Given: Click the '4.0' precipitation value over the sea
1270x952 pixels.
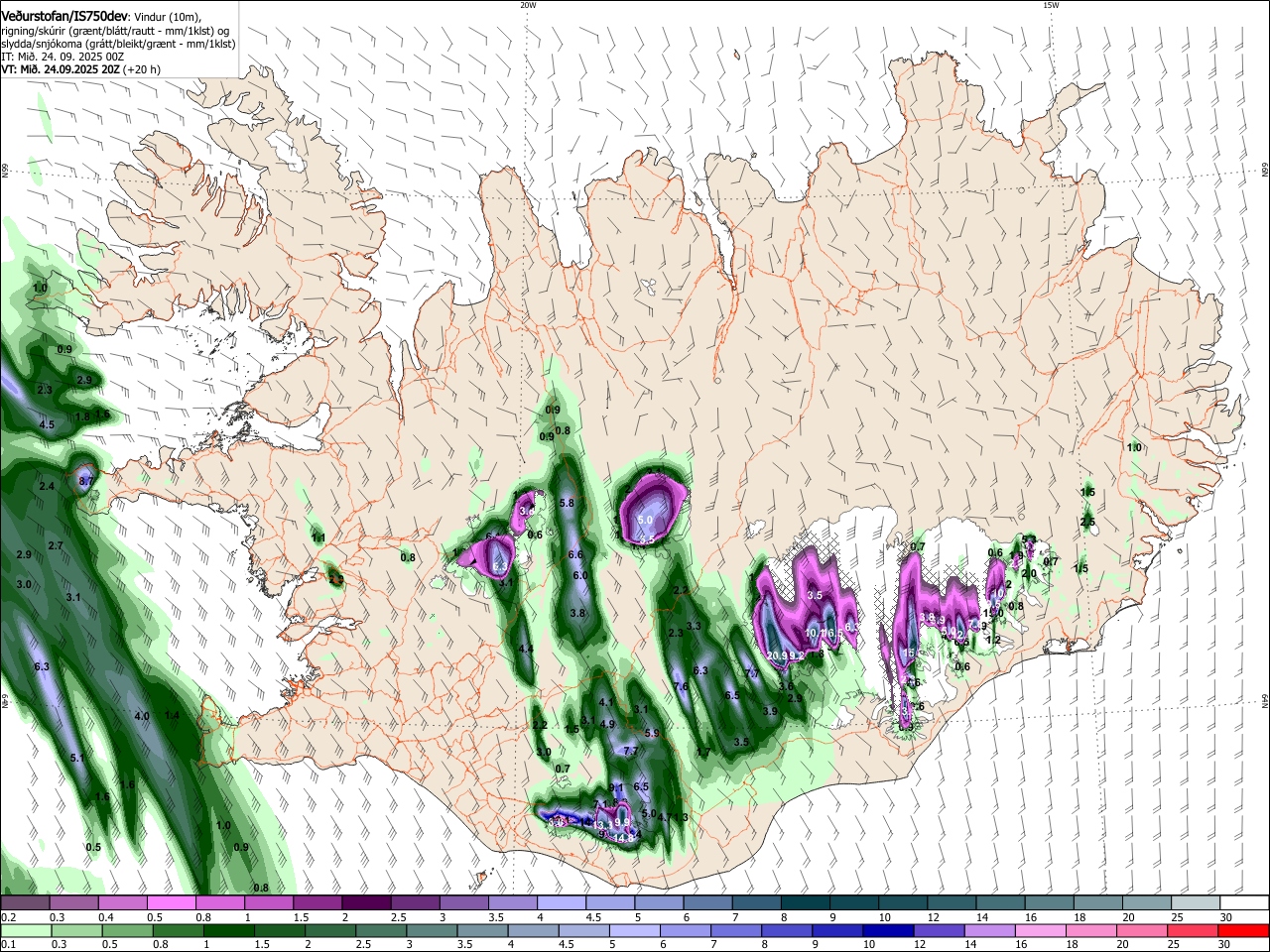Looking at the screenshot, I should [x=142, y=716].
